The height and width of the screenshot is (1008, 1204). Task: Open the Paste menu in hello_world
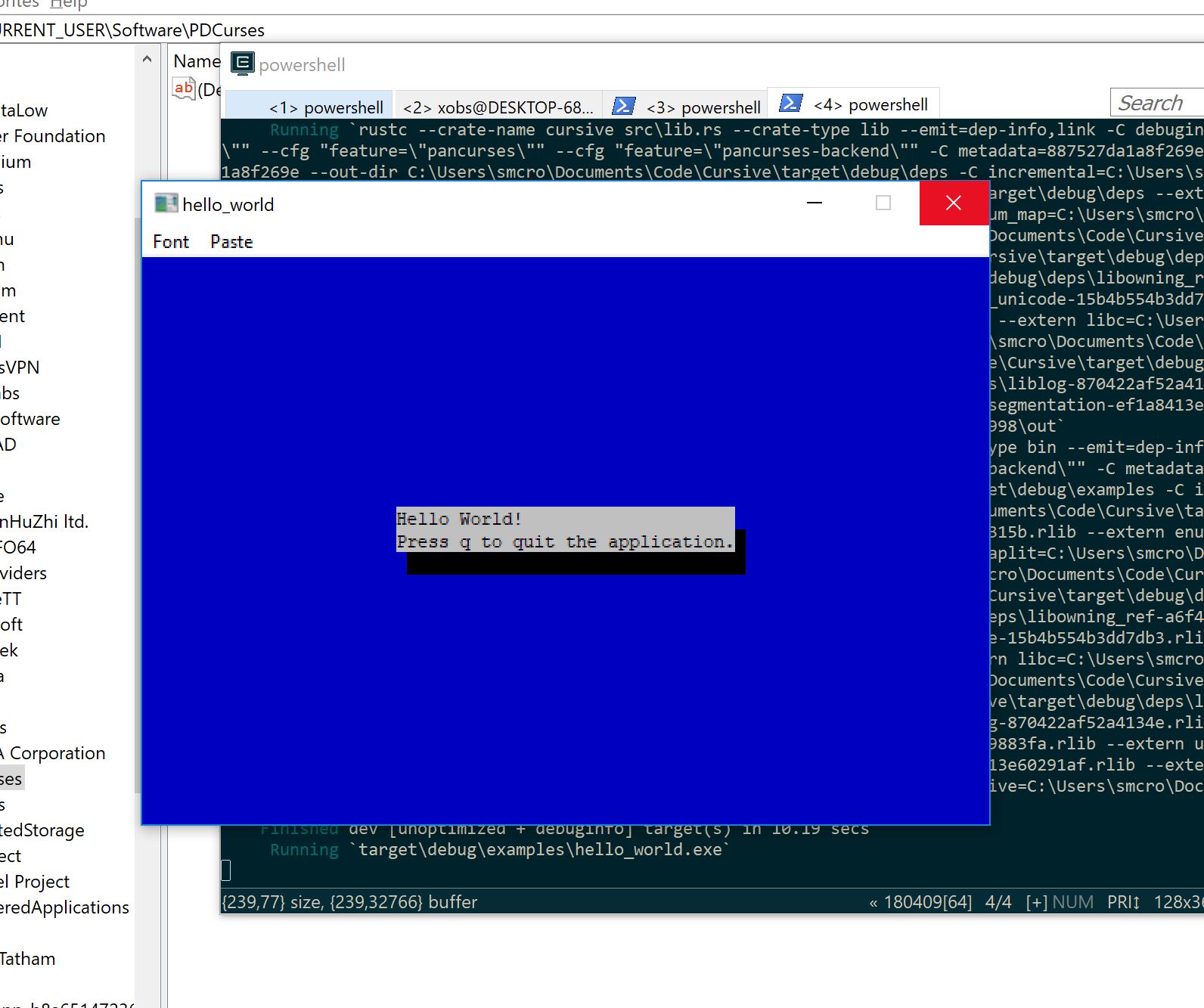231,242
